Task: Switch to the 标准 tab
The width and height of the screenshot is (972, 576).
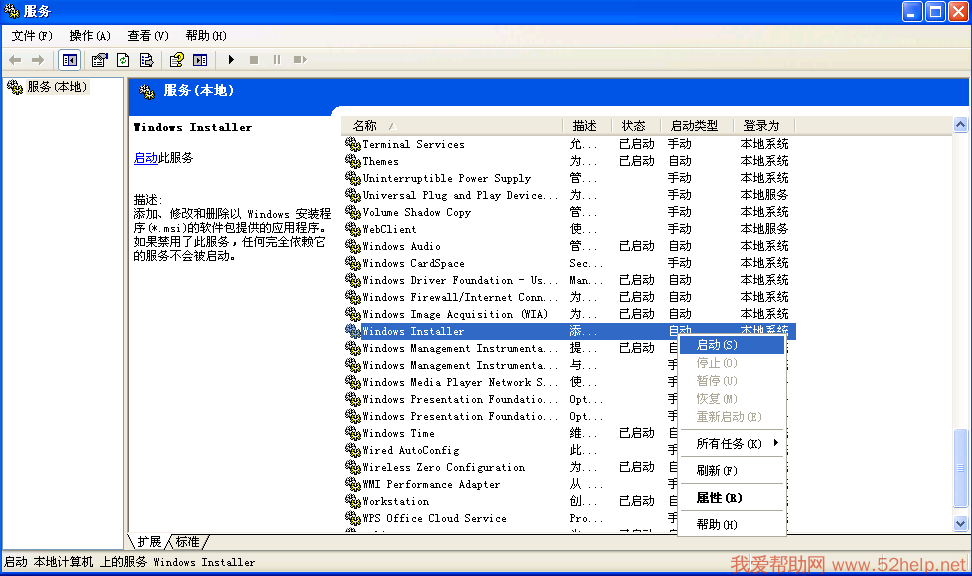Action: click(188, 542)
